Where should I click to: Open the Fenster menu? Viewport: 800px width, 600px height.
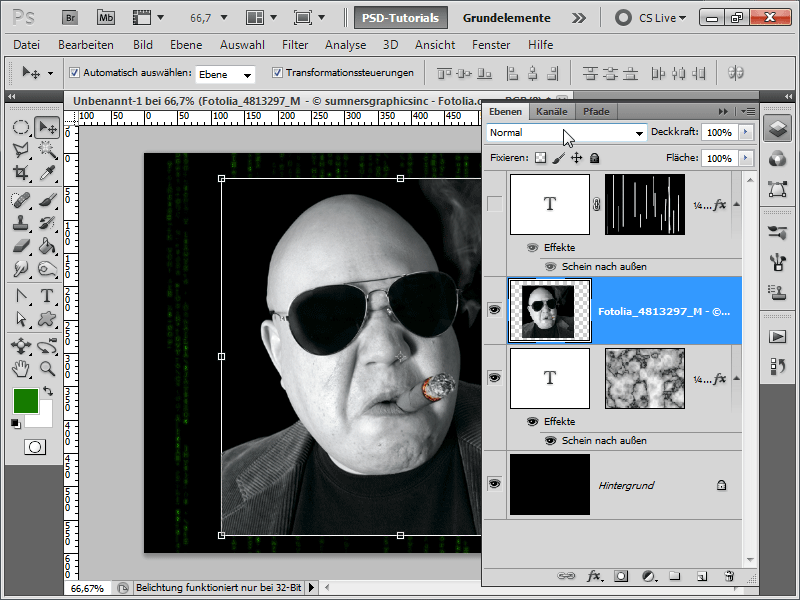pyautogui.click(x=491, y=45)
